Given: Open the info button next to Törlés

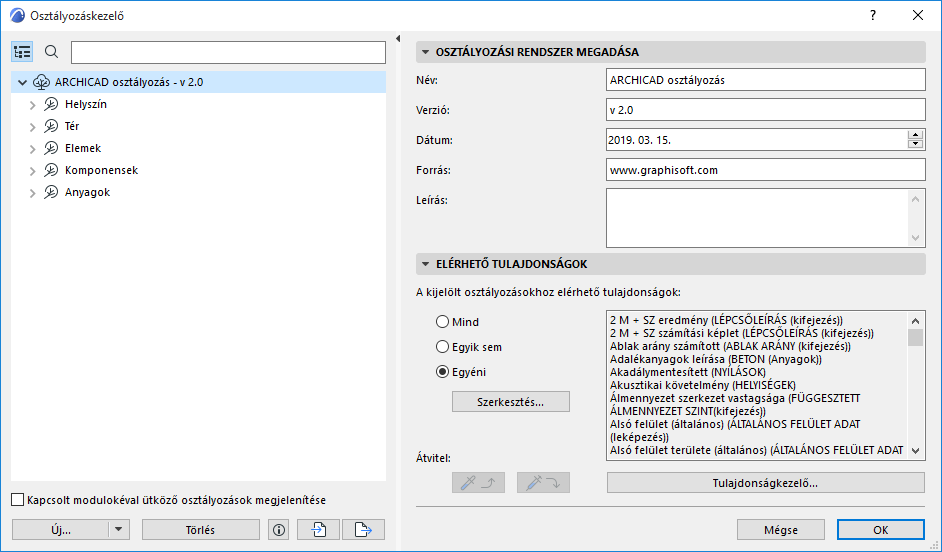Looking at the screenshot, I should click(x=279, y=530).
